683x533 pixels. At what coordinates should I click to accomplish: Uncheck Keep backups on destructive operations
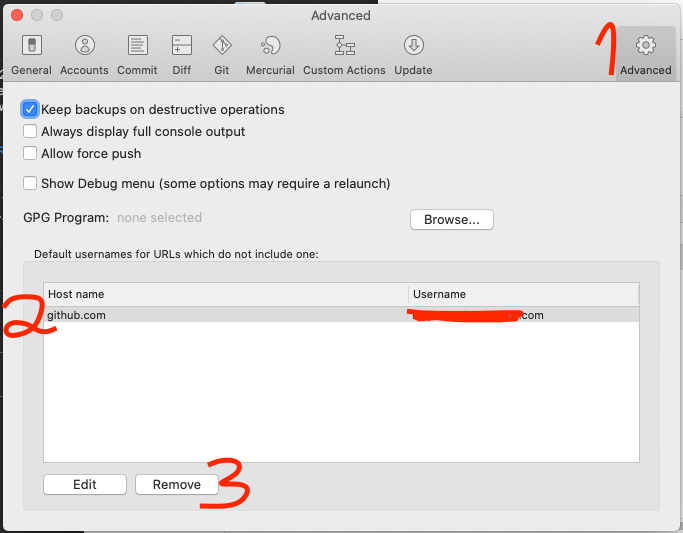tap(30, 109)
